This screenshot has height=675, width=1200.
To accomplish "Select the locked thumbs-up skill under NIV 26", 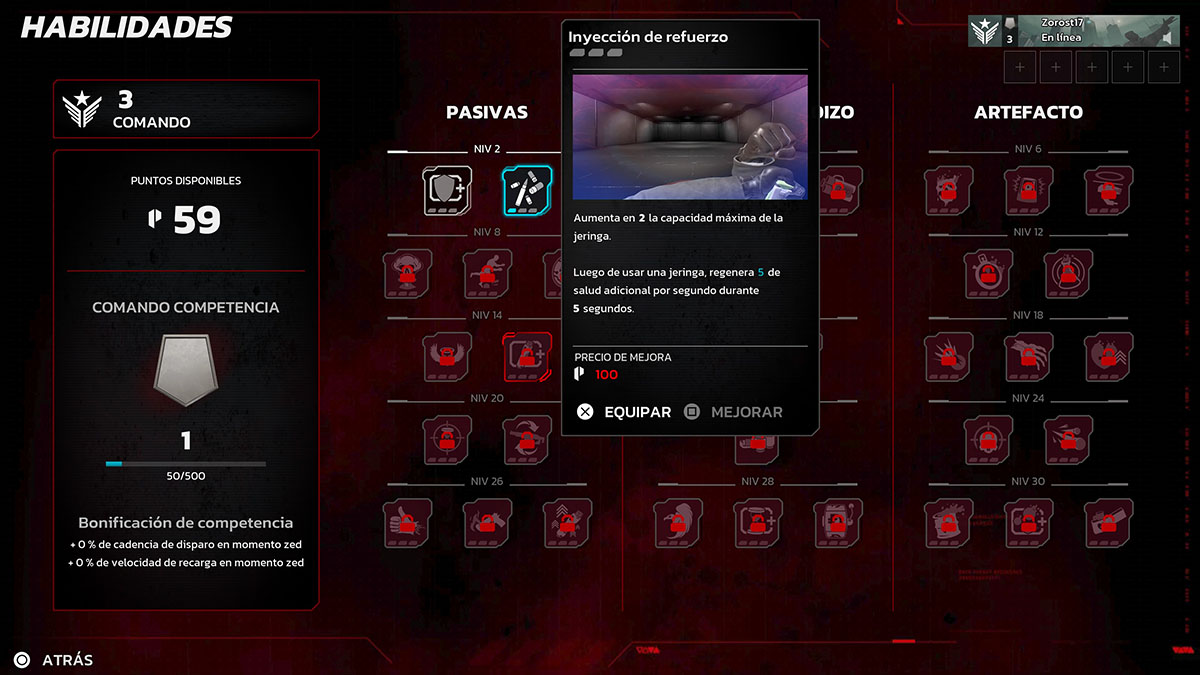I will click(408, 523).
